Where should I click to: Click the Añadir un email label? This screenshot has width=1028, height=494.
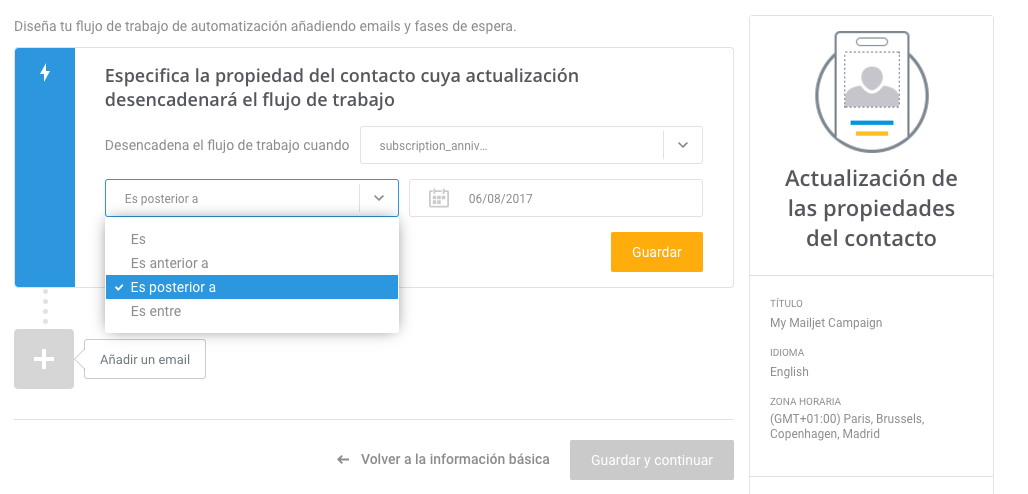[145, 360]
